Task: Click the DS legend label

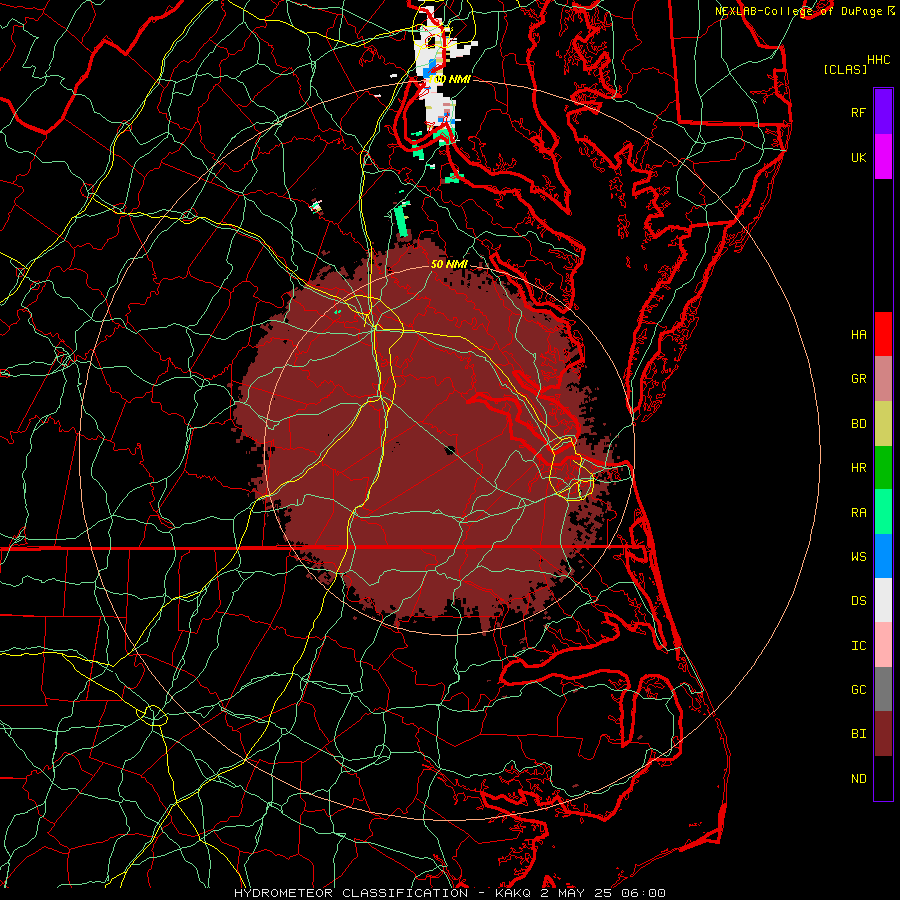Action: click(x=859, y=600)
